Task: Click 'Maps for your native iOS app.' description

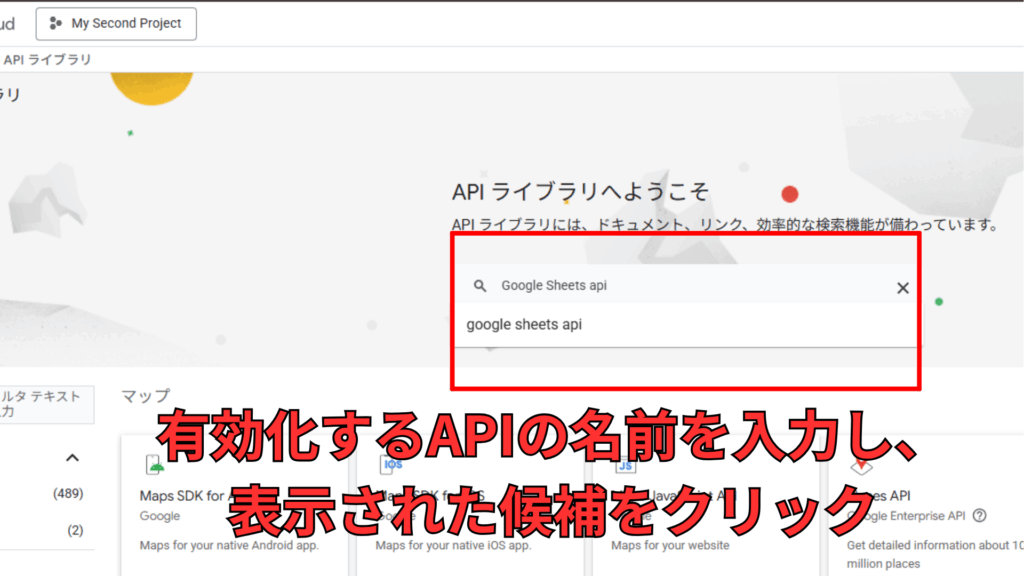Action: tap(453, 545)
